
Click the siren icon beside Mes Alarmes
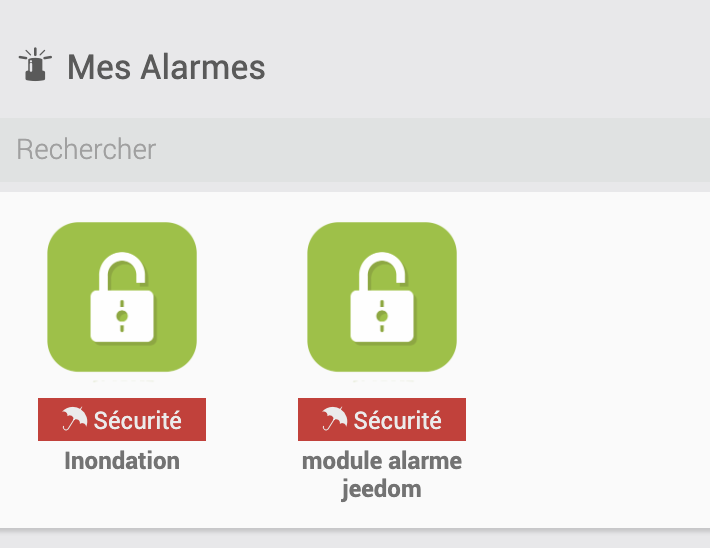coord(36,66)
